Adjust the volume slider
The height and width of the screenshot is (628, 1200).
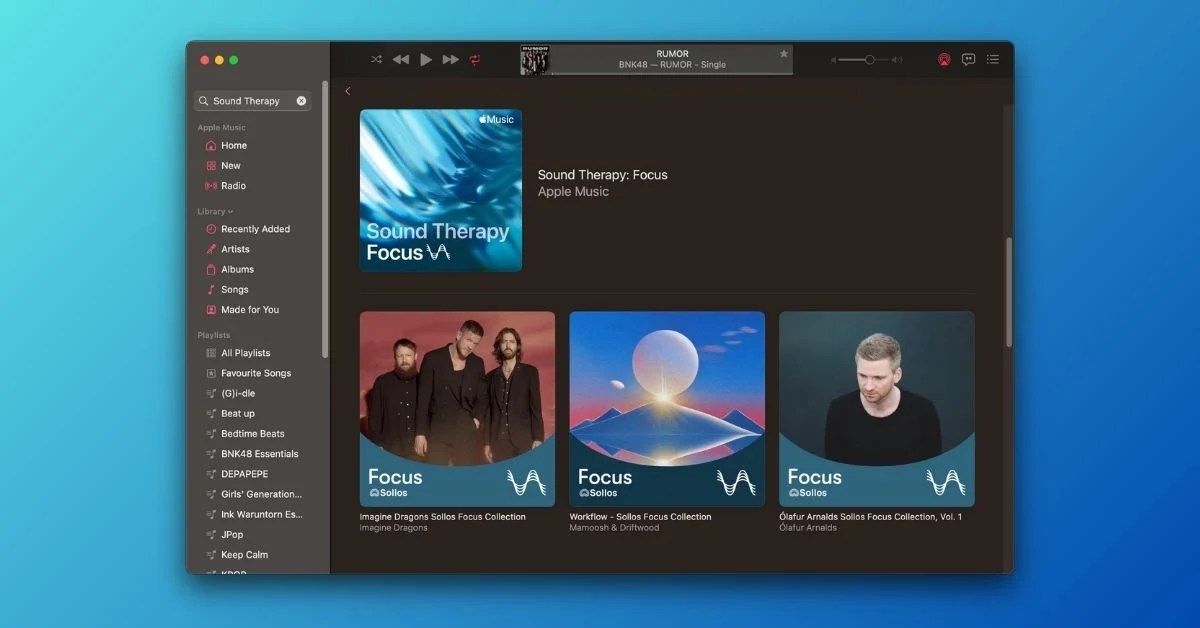point(869,59)
